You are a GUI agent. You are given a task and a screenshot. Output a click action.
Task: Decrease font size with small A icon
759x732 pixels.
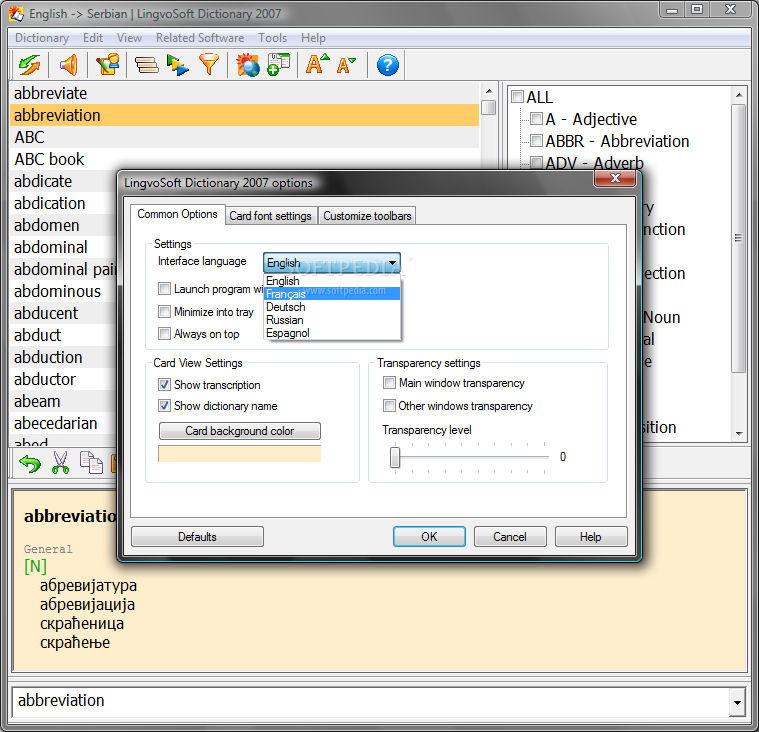346,65
